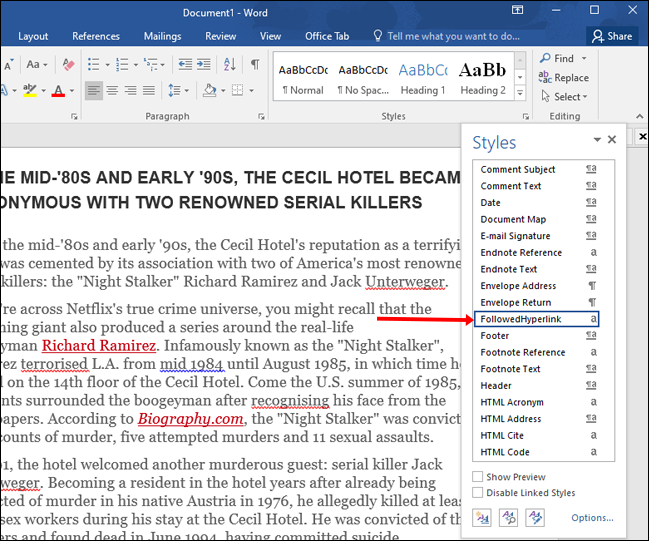Center the paragraph text
Screen dimensions: 649x541
pyautogui.click(x=112, y=90)
